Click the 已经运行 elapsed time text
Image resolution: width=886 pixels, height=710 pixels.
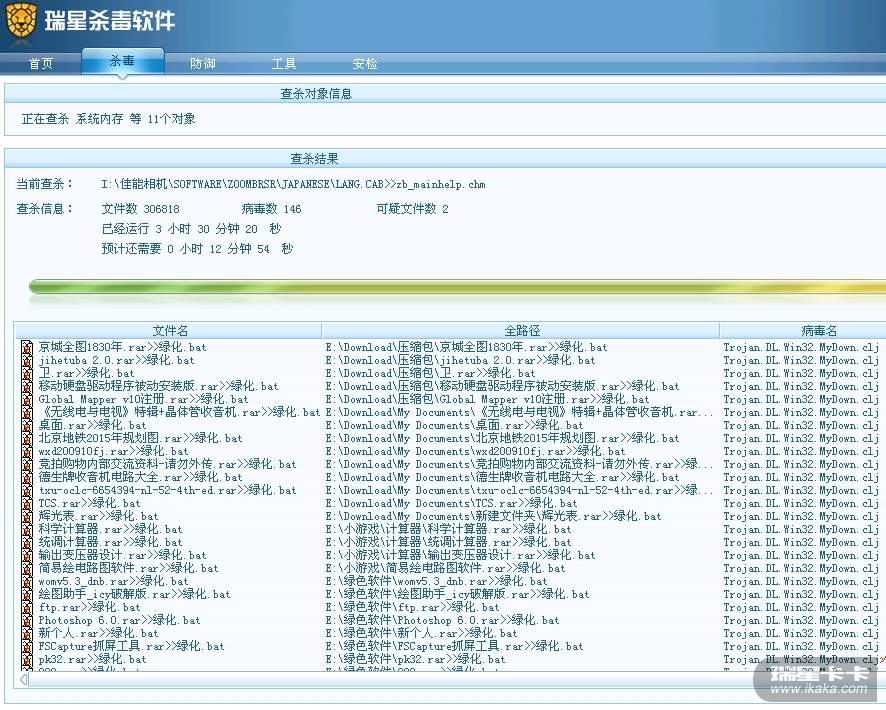(x=191, y=229)
